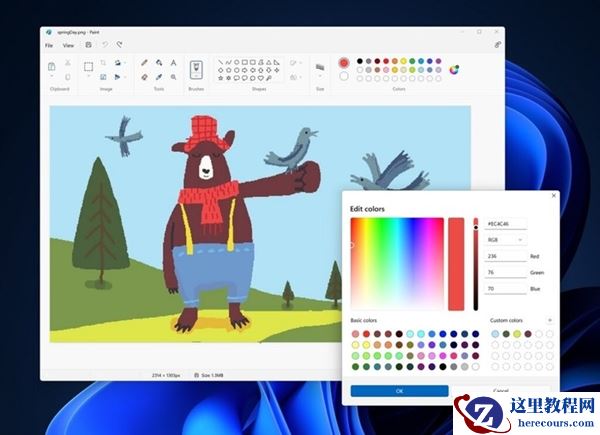Activate the Color 1 red circle

coord(344,63)
